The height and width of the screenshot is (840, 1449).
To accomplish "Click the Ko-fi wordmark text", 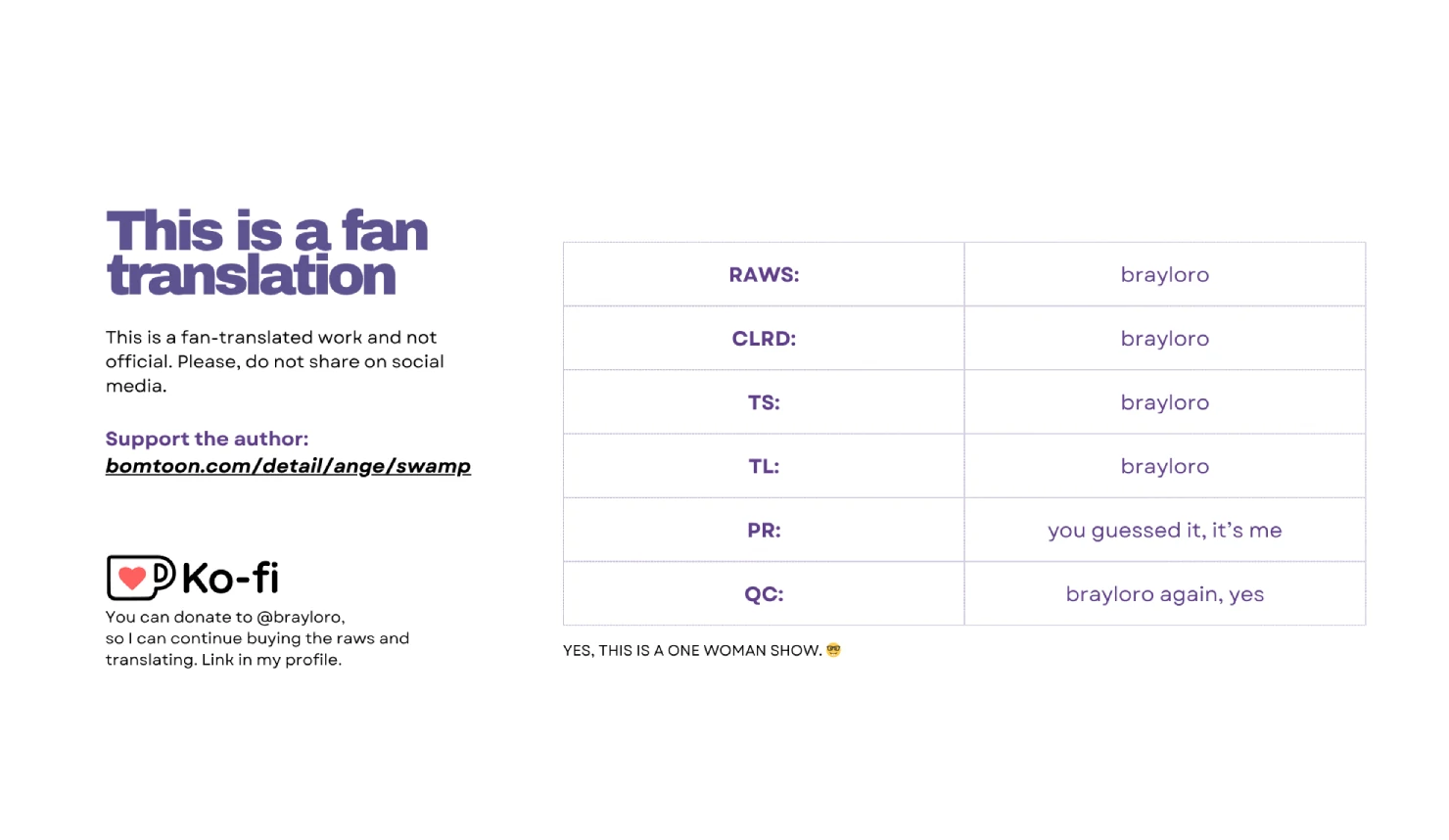I will [x=231, y=579].
